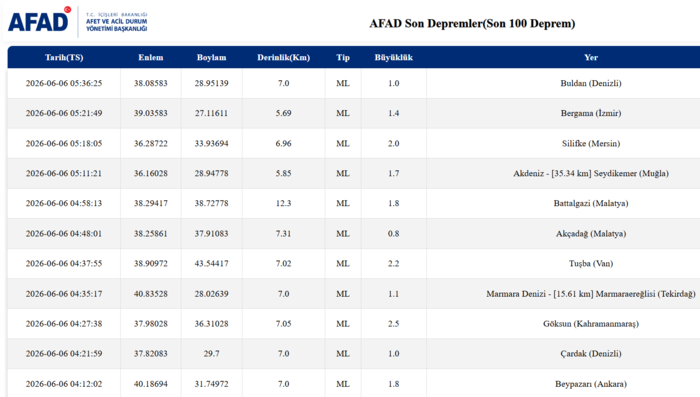Select the date 2026-06-06 04:37:55
Viewport: 700px width, 397px height.
click(x=64, y=263)
